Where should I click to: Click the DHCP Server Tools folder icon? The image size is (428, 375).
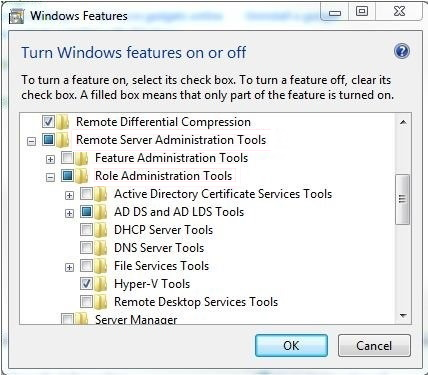[x=101, y=230]
